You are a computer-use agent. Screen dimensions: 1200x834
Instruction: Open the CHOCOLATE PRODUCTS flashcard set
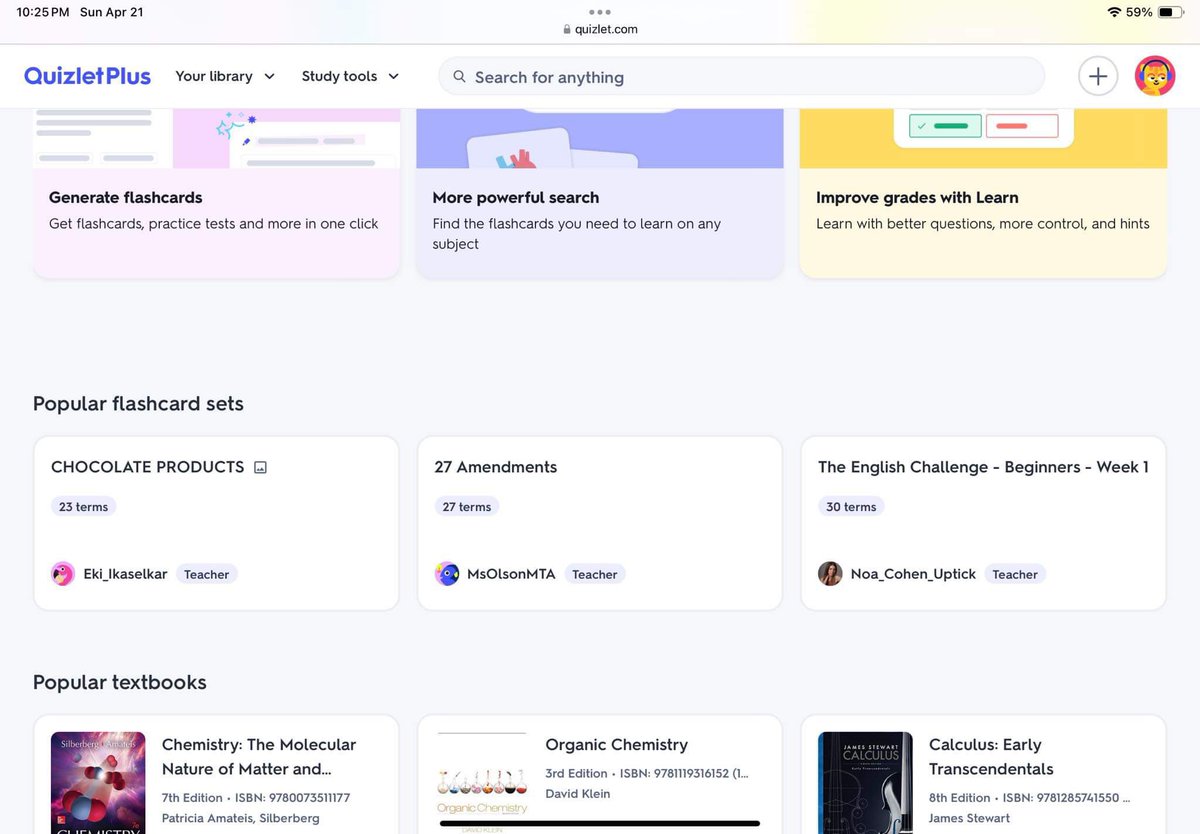click(216, 523)
